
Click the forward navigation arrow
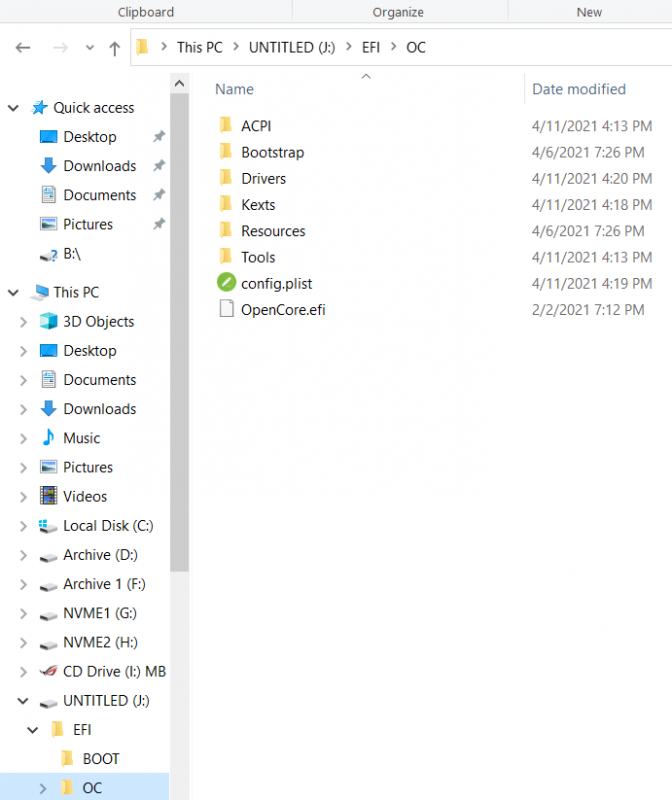[x=60, y=48]
